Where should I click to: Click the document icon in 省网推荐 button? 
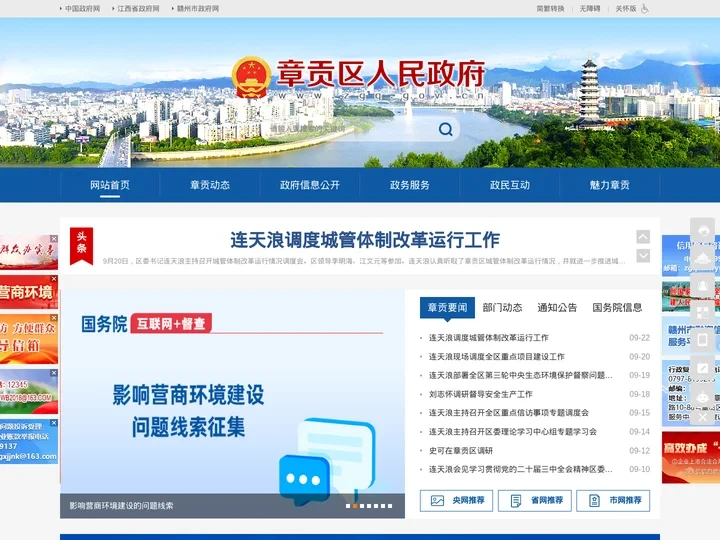coord(516,501)
